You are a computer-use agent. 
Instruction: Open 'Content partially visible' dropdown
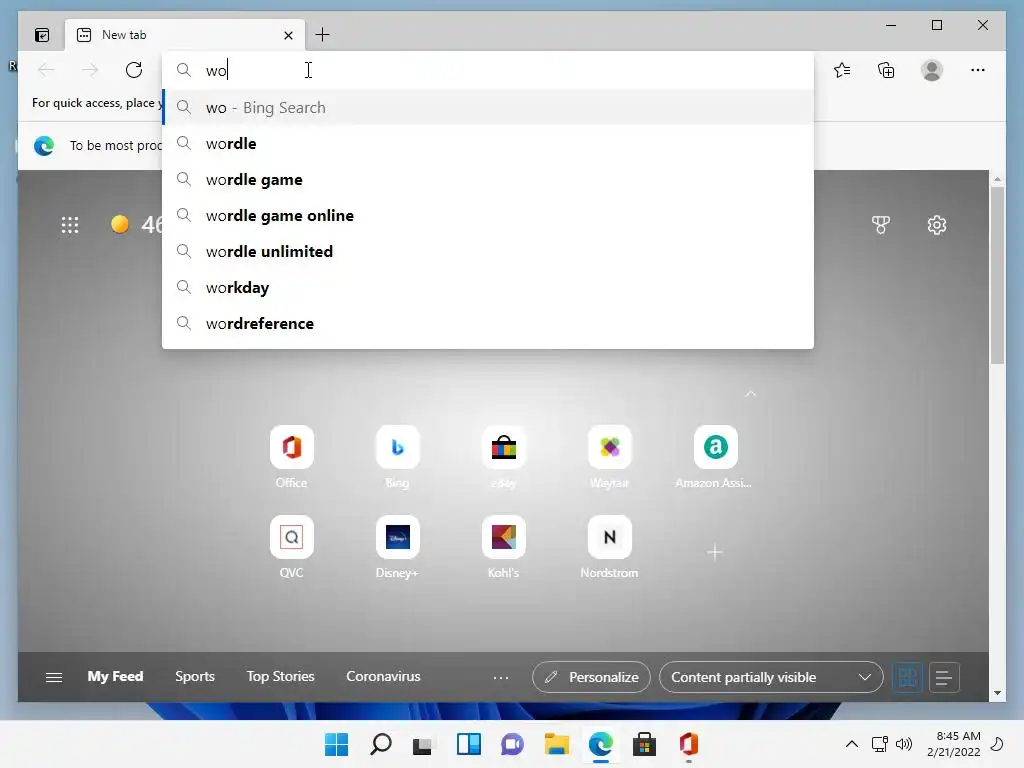pyautogui.click(x=771, y=677)
